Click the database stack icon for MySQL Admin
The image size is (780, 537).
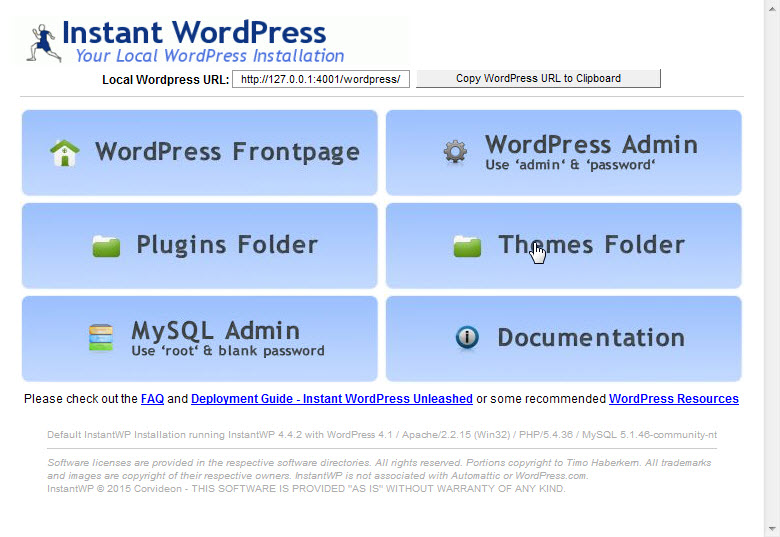[x=101, y=338]
